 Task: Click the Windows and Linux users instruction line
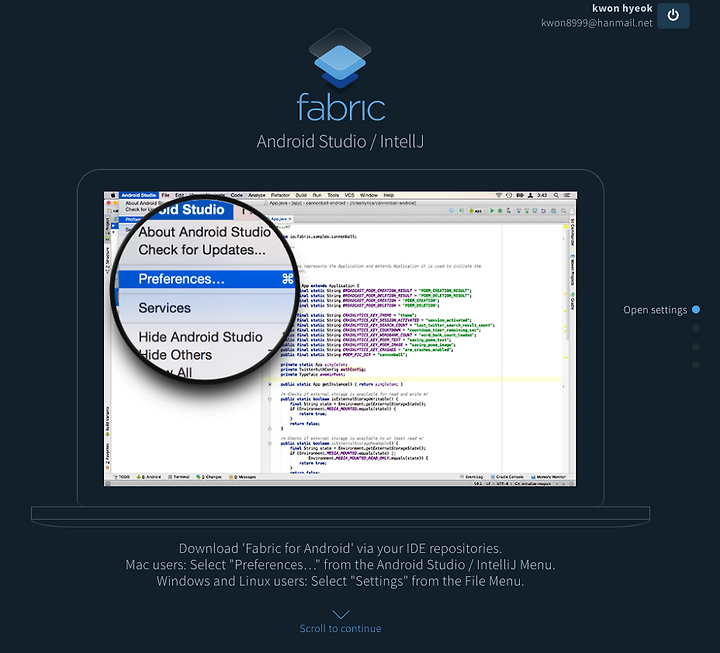point(340,581)
